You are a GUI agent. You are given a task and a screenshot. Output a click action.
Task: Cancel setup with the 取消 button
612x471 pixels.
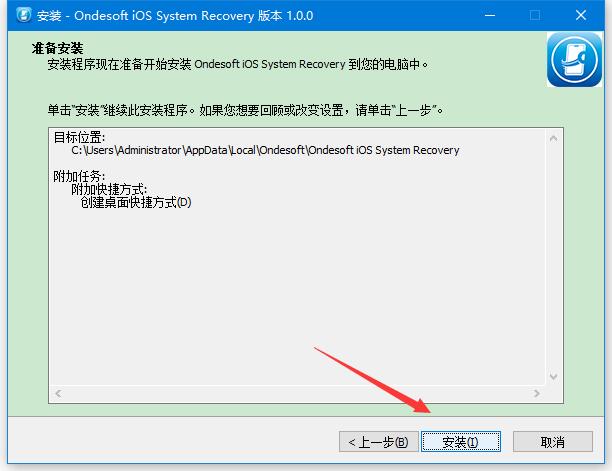click(553, 442)
